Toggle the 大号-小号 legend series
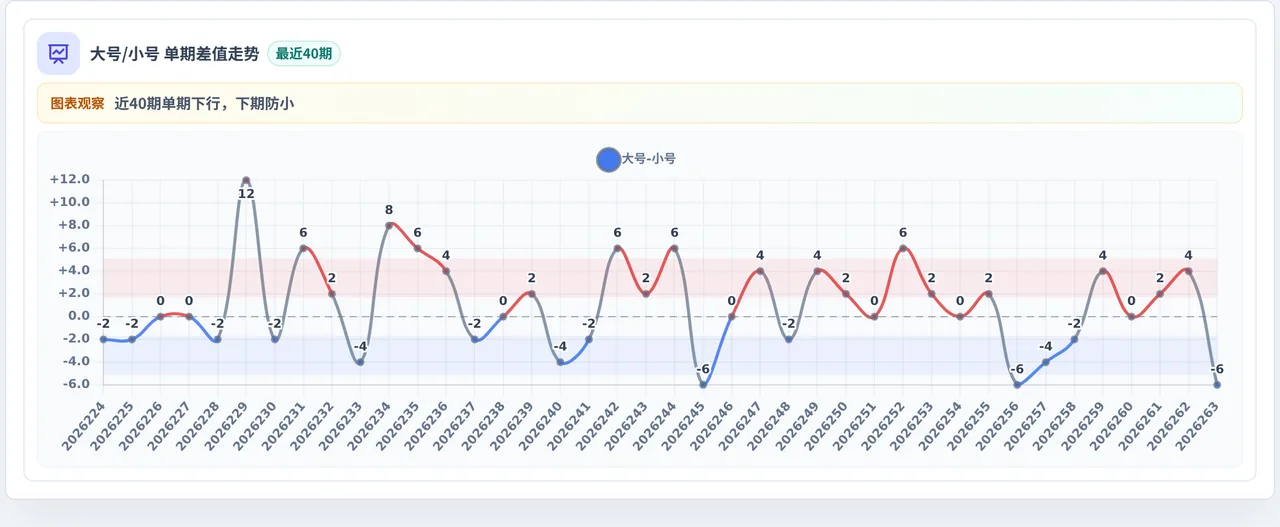Screen dimensions: 1280x527 coord(636,159)
